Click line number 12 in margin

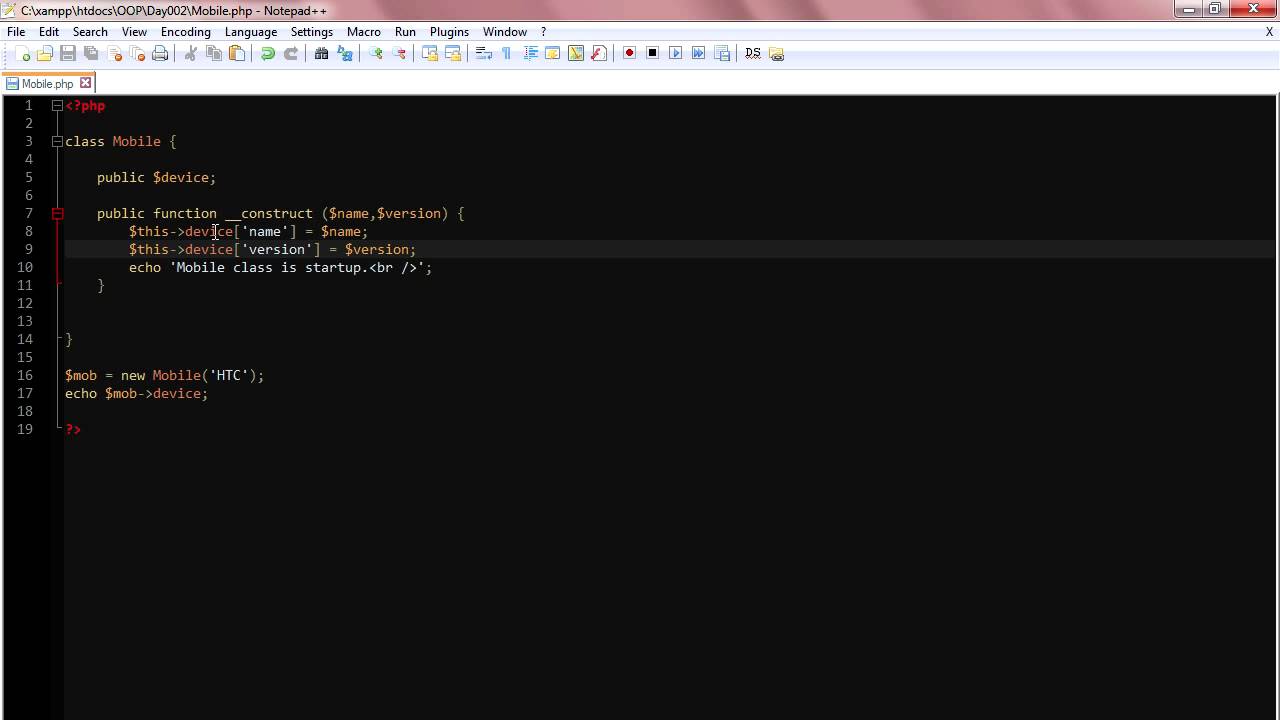(24, 304)
